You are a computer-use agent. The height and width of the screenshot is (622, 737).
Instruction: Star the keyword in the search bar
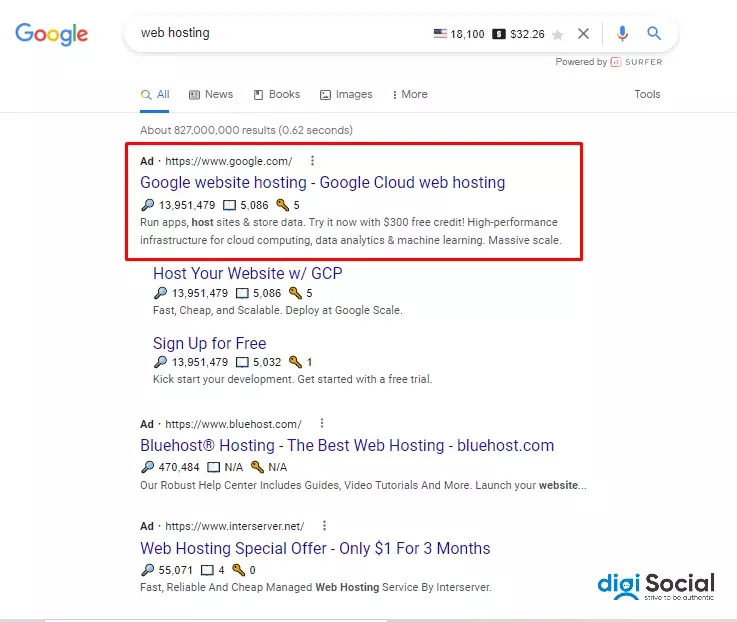[x=557, y=34]
